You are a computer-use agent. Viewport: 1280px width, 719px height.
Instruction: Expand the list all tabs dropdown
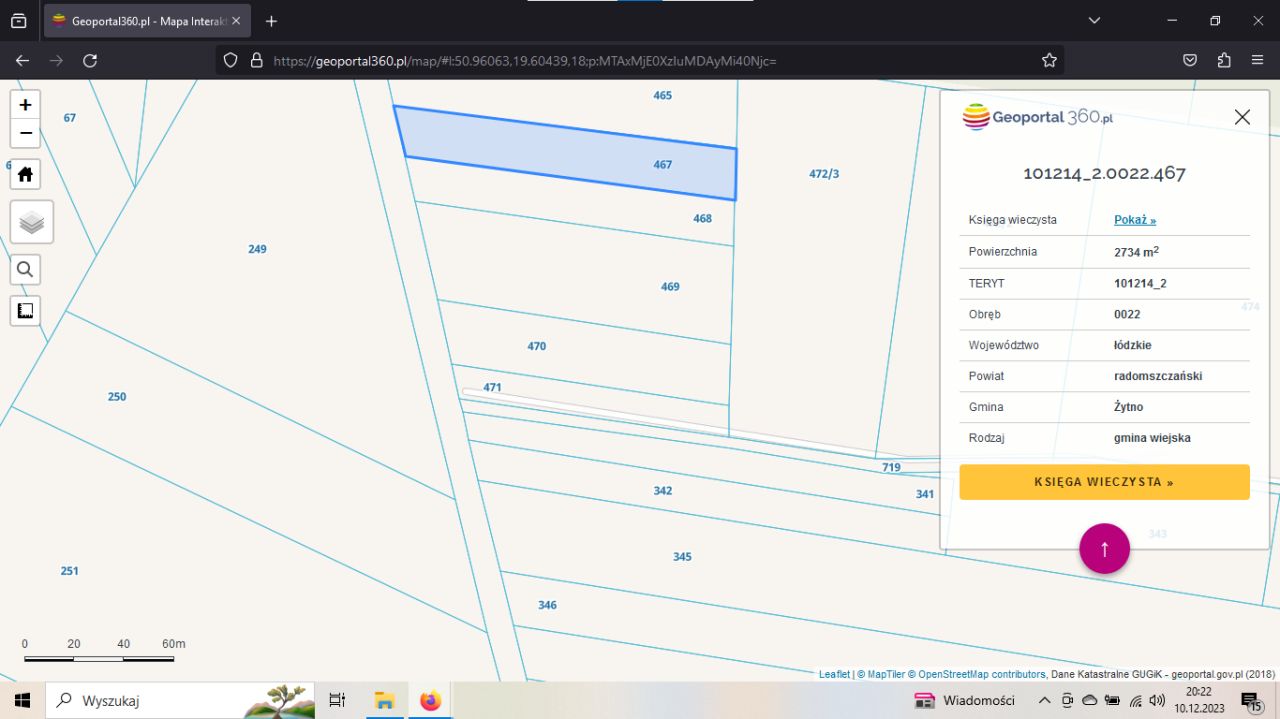coord(1094,20)
